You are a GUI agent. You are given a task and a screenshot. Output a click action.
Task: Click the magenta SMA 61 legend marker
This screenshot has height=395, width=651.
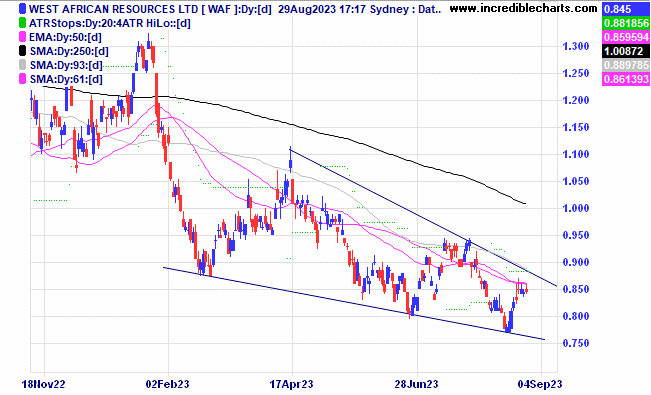[23, 79]
